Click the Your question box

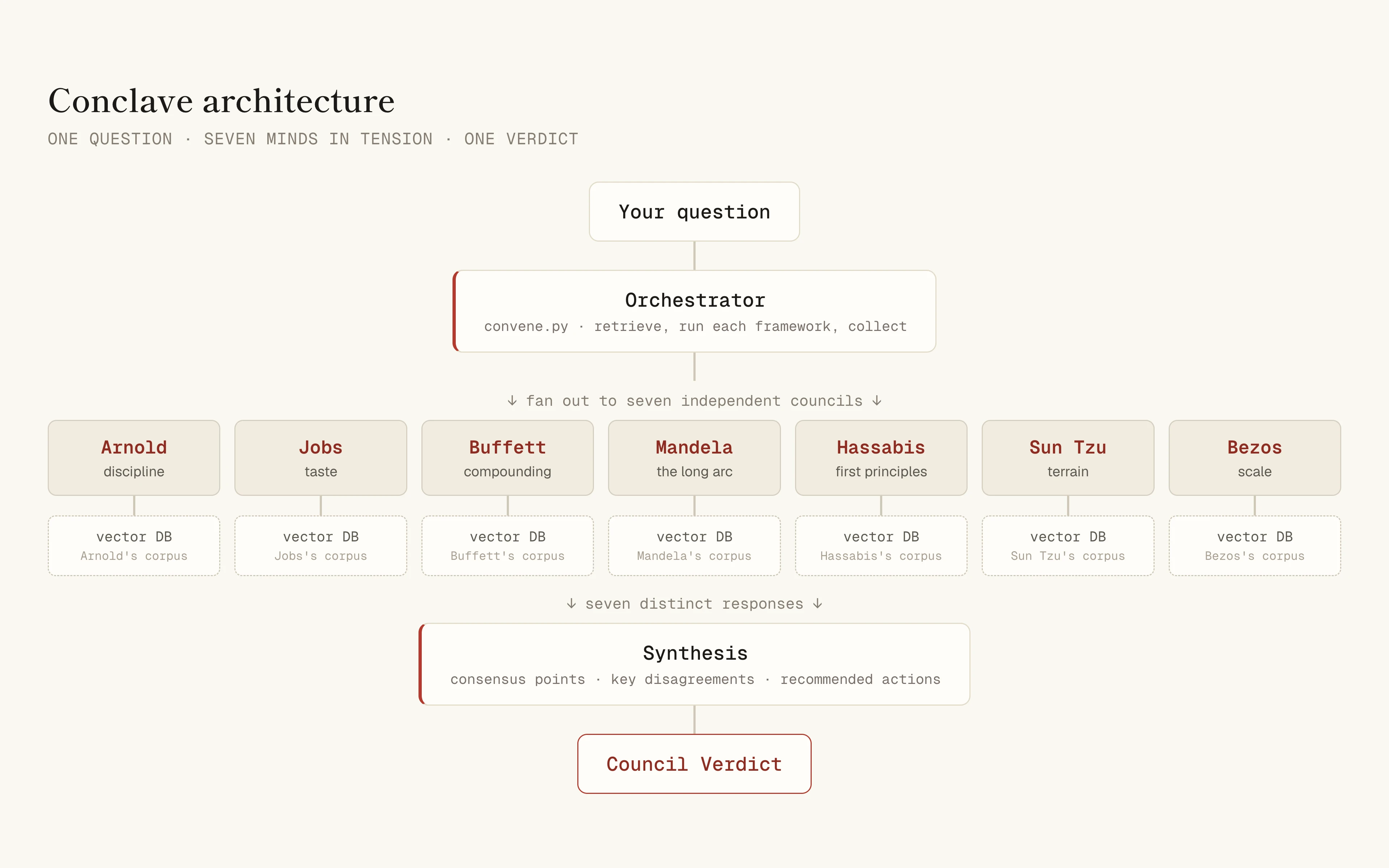(x=694, y=212)
